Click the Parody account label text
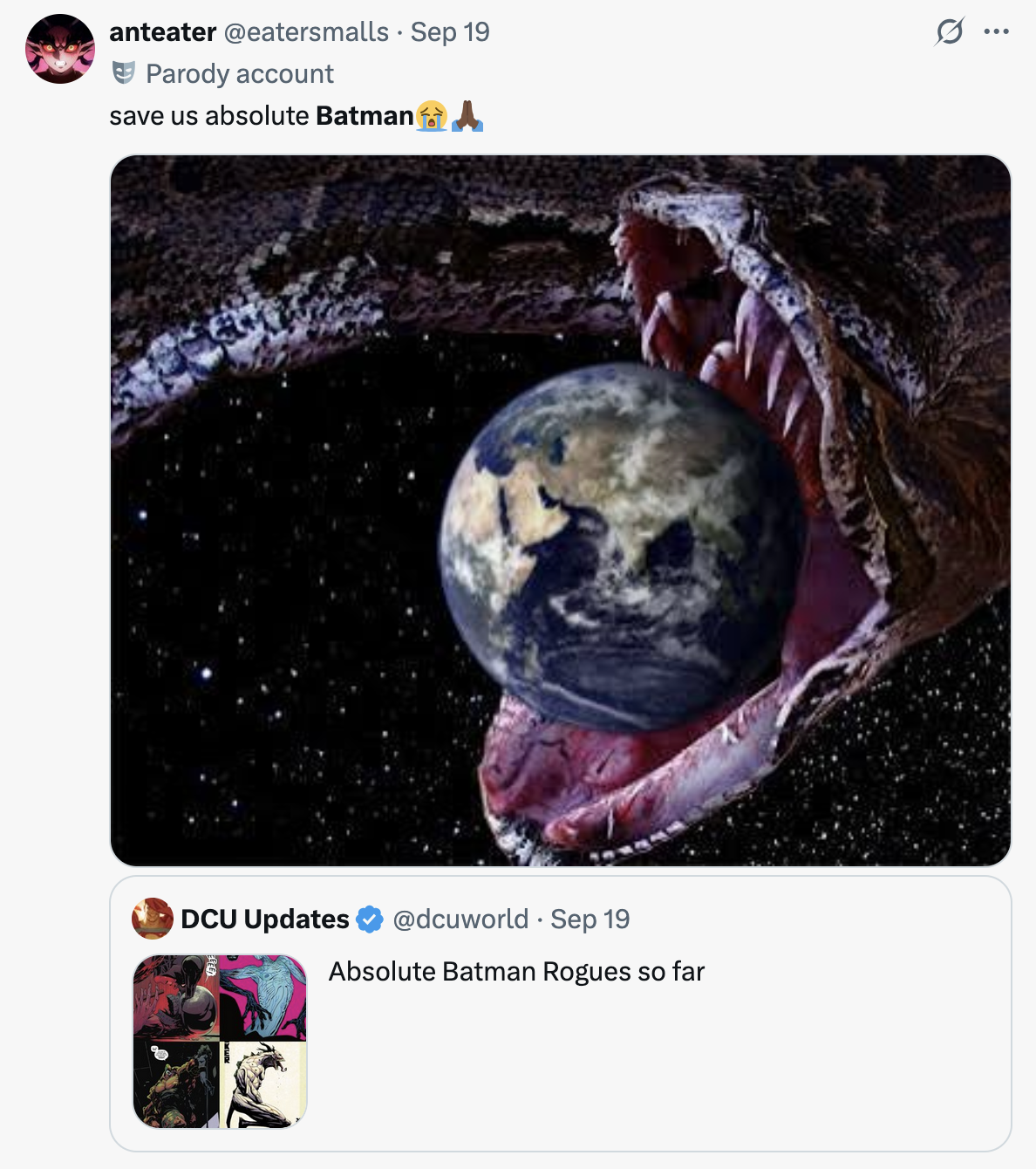The width and height of the screenshot is (1036, 1169). [240, 74]
